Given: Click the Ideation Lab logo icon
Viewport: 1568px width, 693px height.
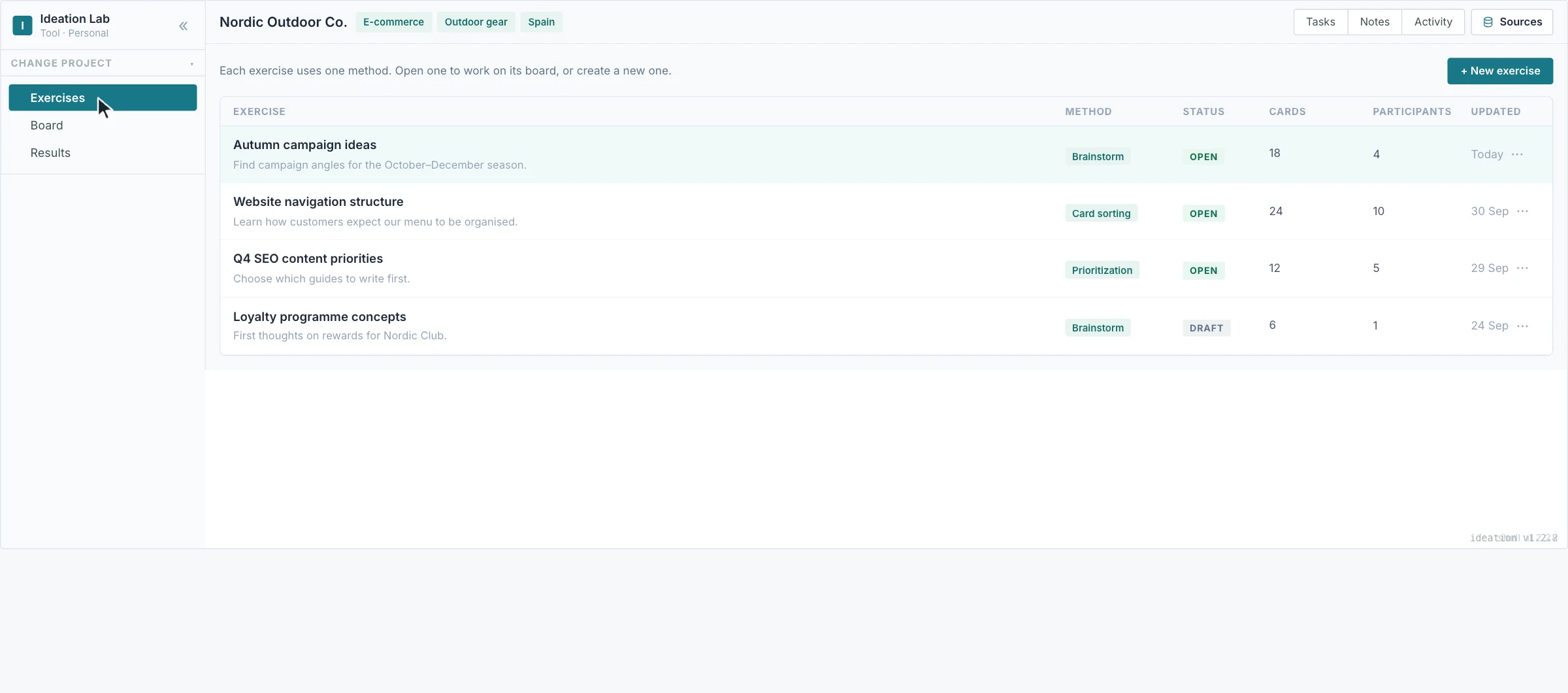Looking at the screenshot, I should click(22, 25).
